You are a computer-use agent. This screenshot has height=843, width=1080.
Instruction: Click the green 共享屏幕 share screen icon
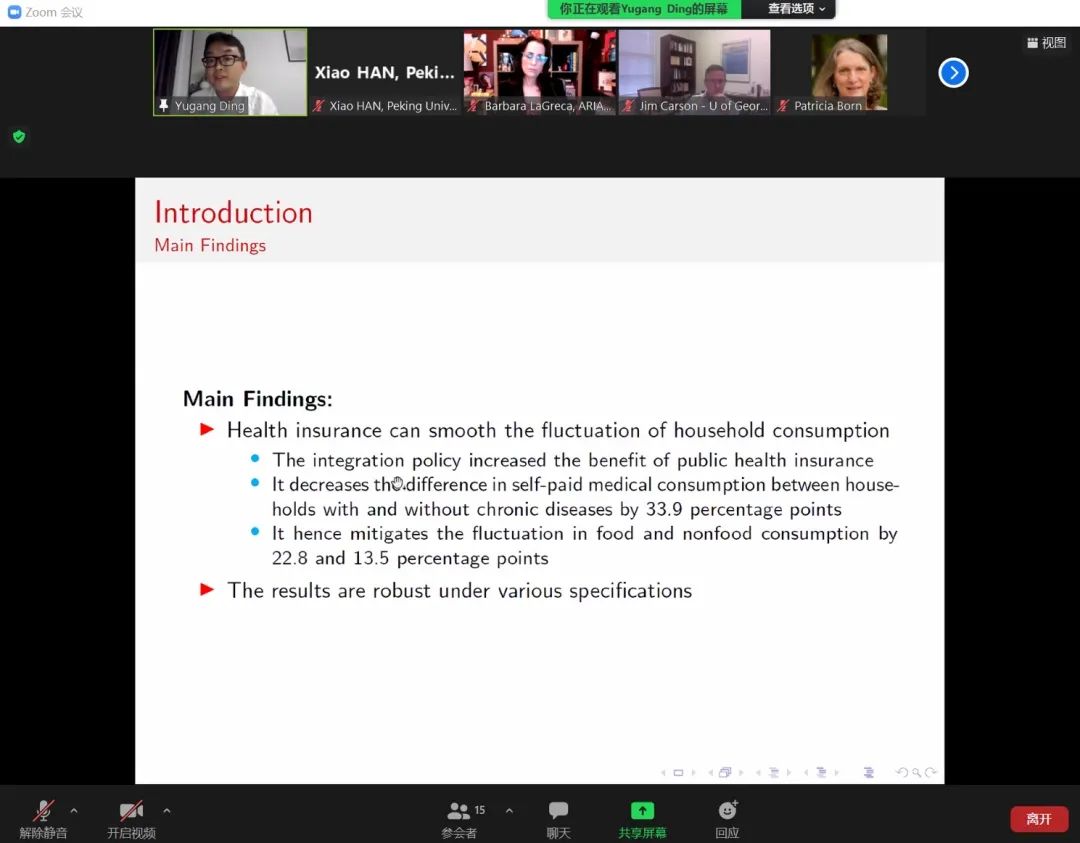642,811
